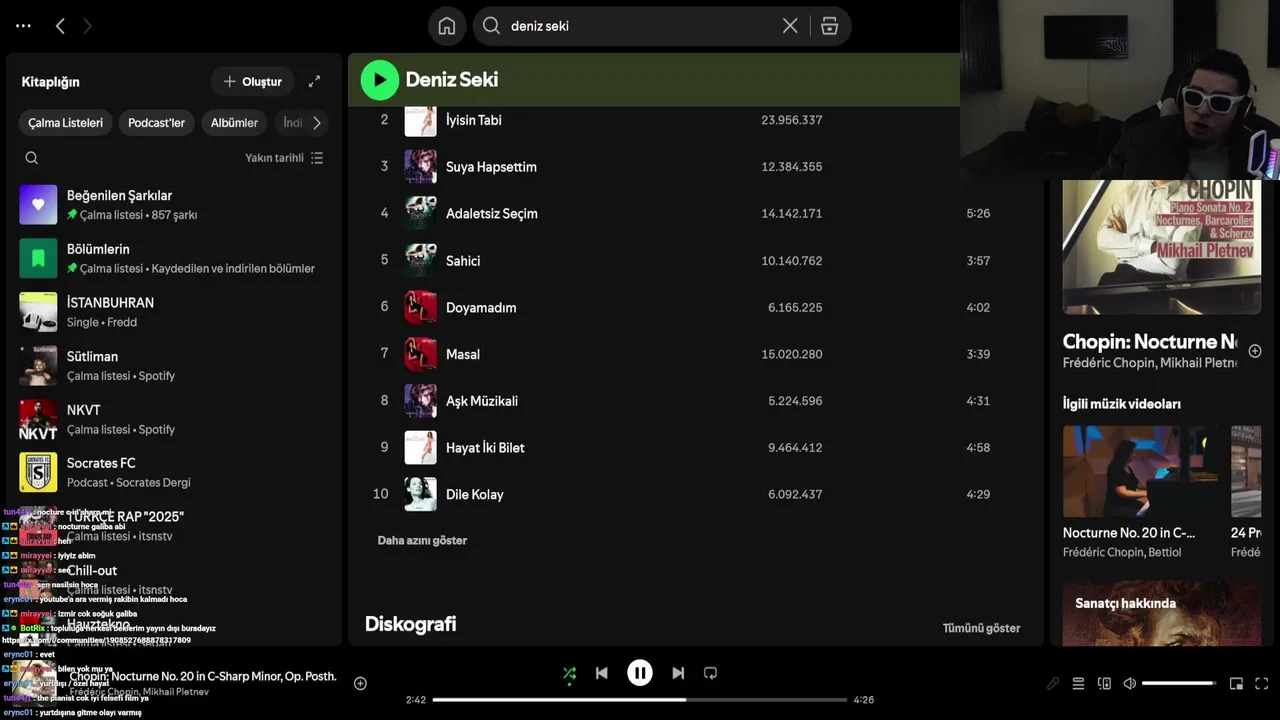The image size is (1280, 720).
Task: Play the track İyisin Tabi
Action: pyautogui.click(x=473, y=120)
